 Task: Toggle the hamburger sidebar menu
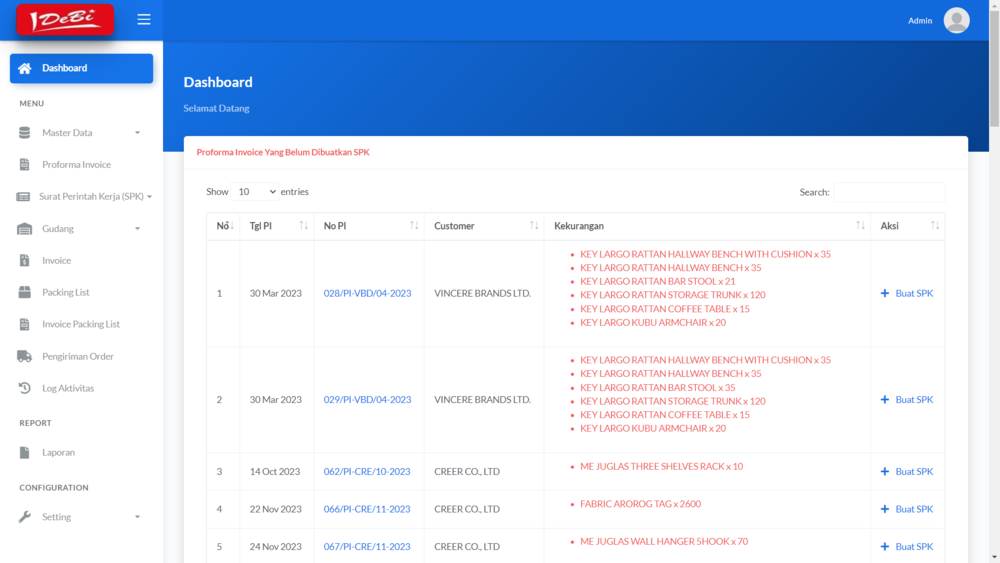pos(144,20)
